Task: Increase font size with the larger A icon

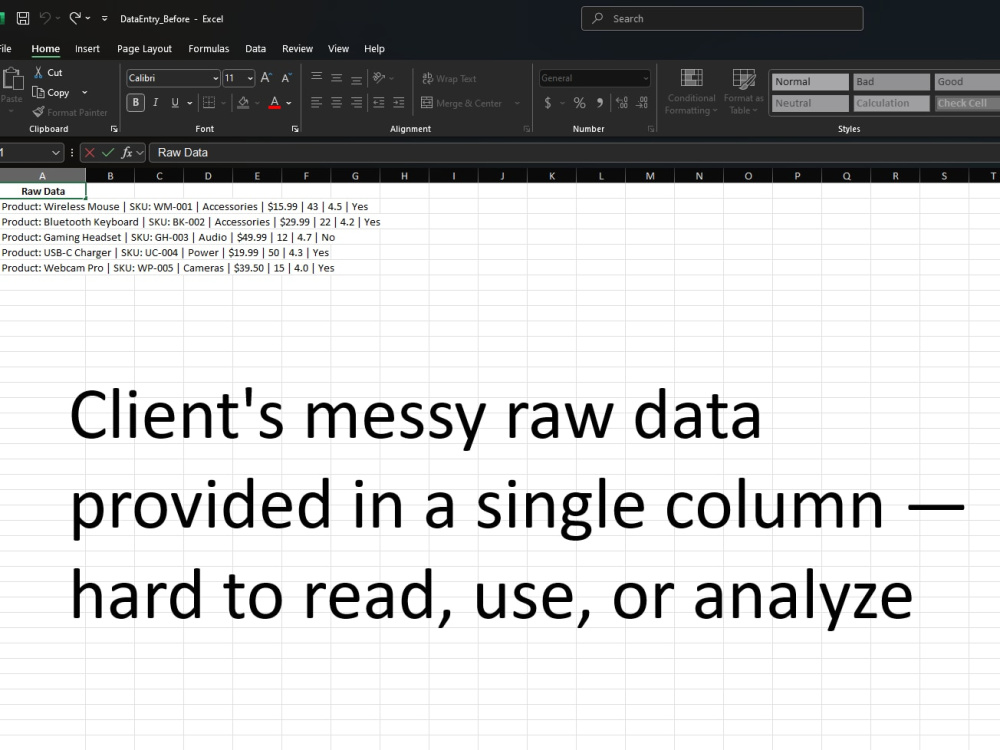Action: click(x=266, y=78)
